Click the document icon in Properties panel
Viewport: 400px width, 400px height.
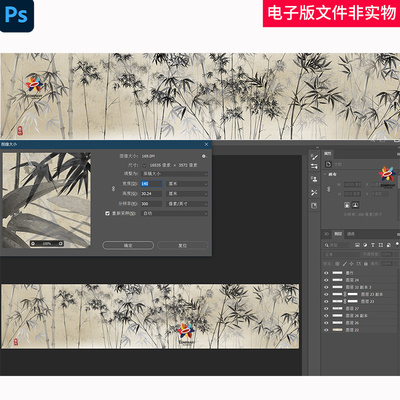click(x=328, y=164)
